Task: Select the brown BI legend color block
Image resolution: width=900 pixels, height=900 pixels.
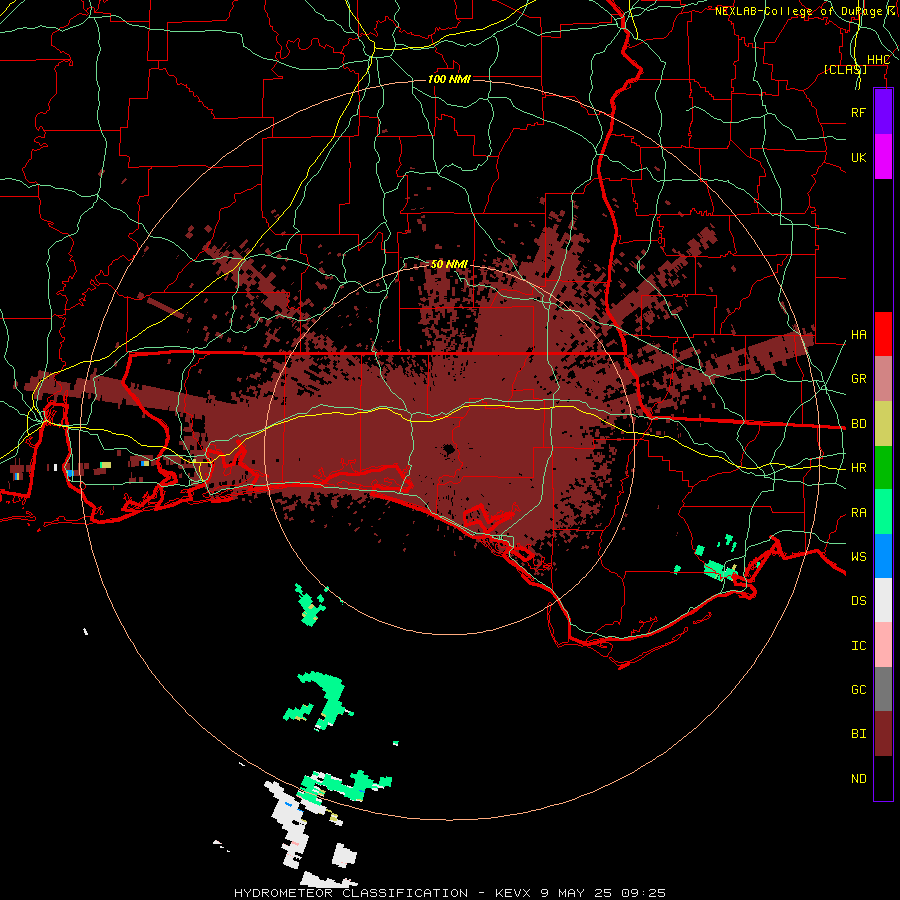Action: coord(883,734)
